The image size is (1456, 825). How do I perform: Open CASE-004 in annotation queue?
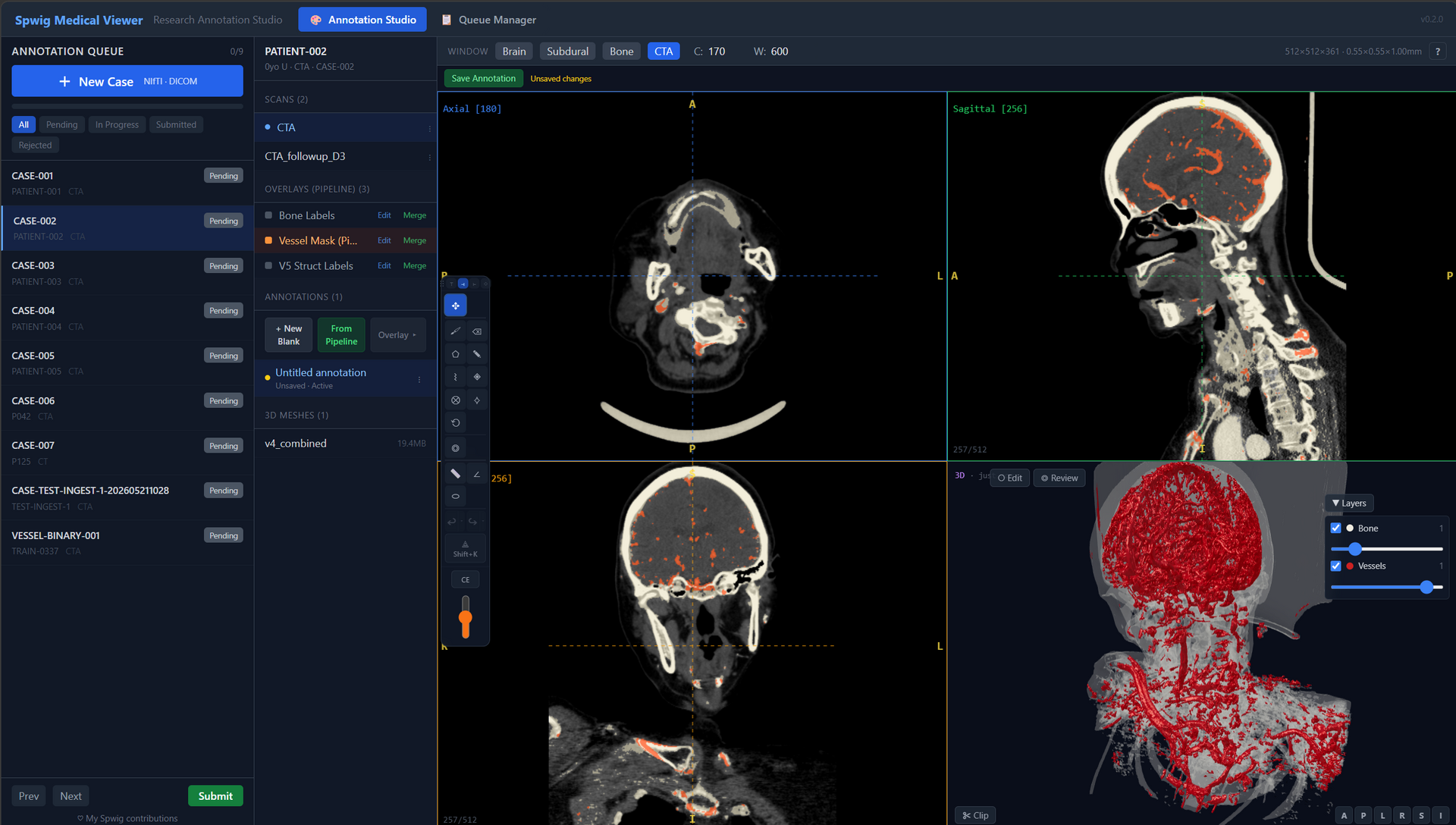tap(127, 318)
